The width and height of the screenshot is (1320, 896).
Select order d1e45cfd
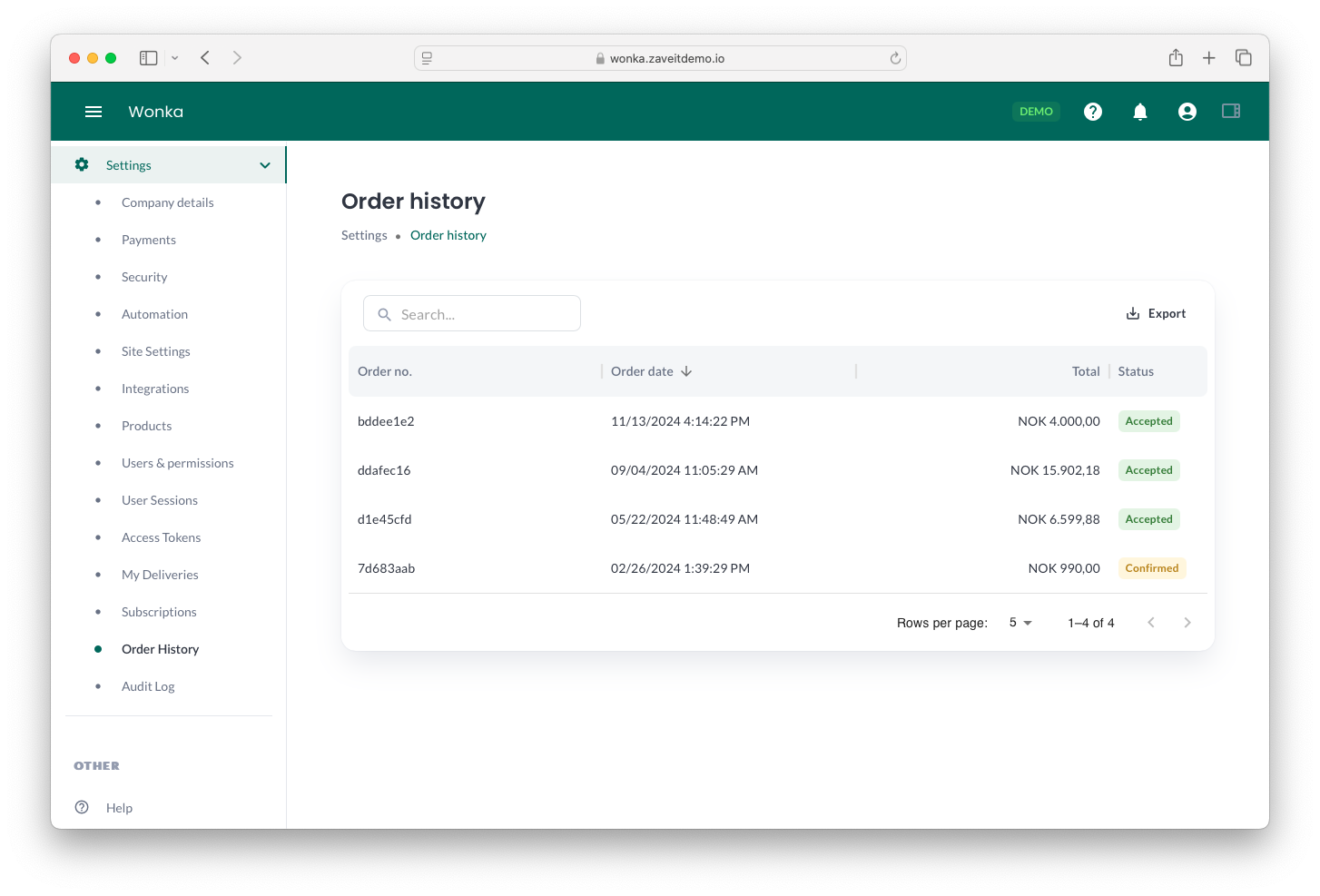pos(385,519)
